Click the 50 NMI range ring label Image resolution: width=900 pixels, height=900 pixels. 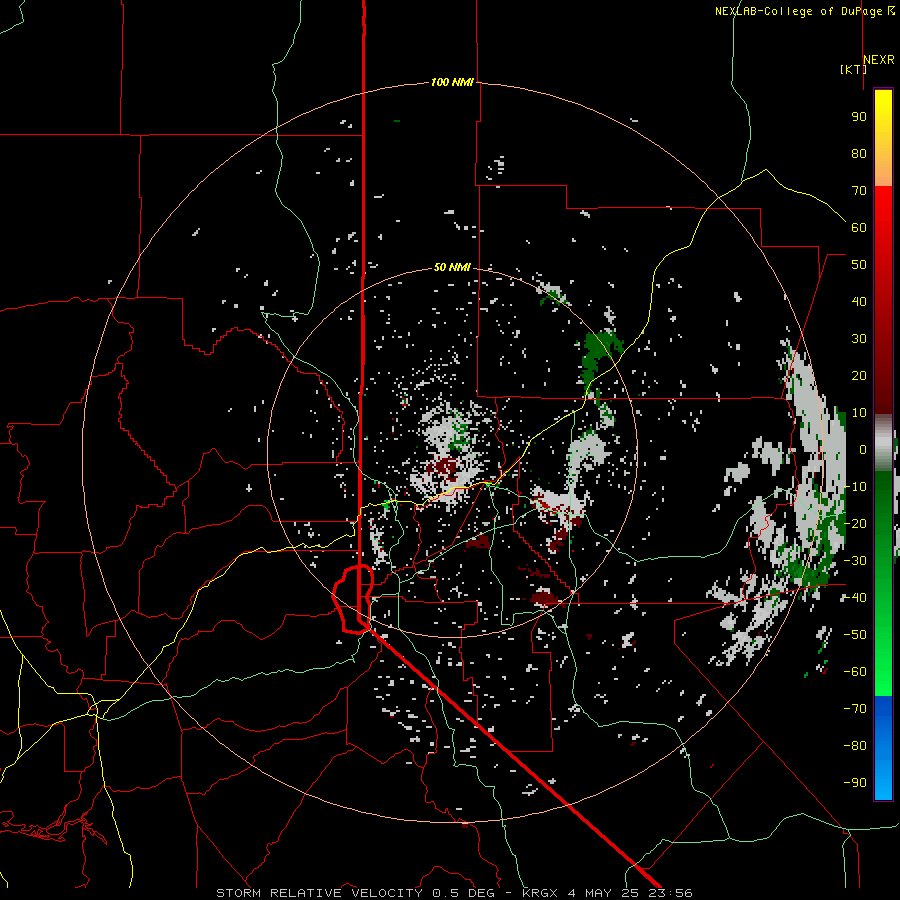[452, 267]
